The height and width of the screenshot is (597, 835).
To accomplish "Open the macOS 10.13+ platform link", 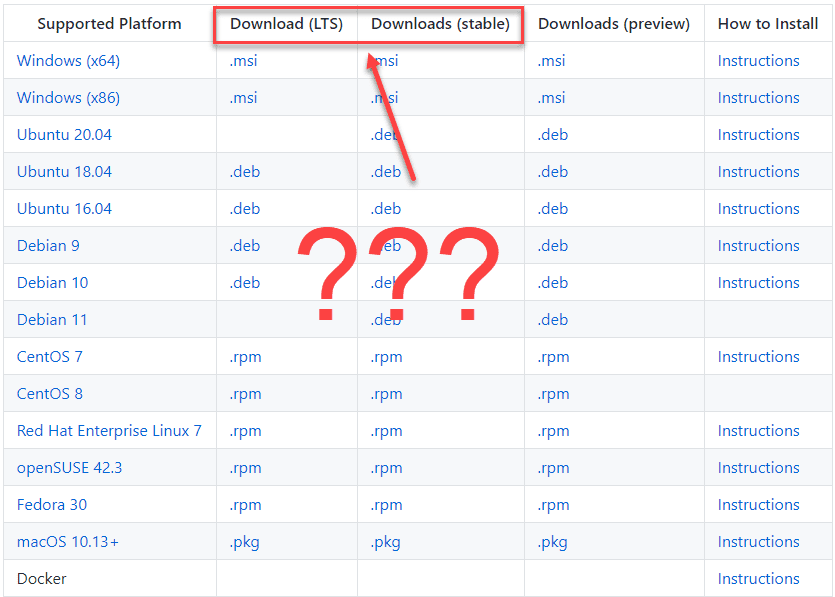I will click(68, 542).
